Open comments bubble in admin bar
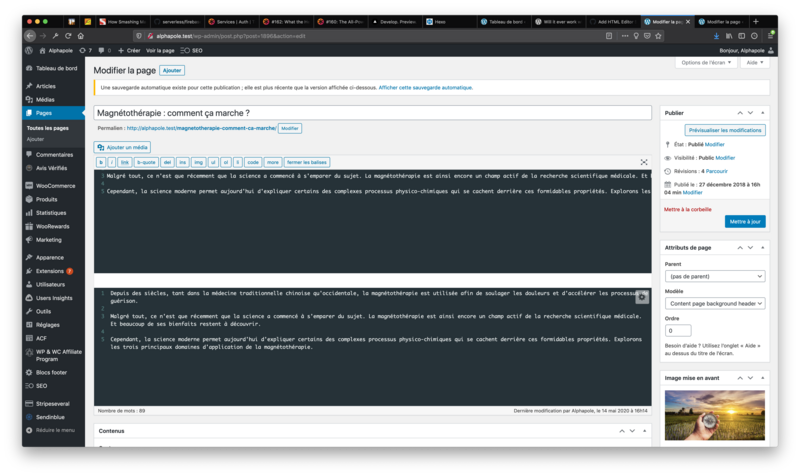The height and width of the screenshot is (476, 800). pyautogui.click(x=105, y=51)
